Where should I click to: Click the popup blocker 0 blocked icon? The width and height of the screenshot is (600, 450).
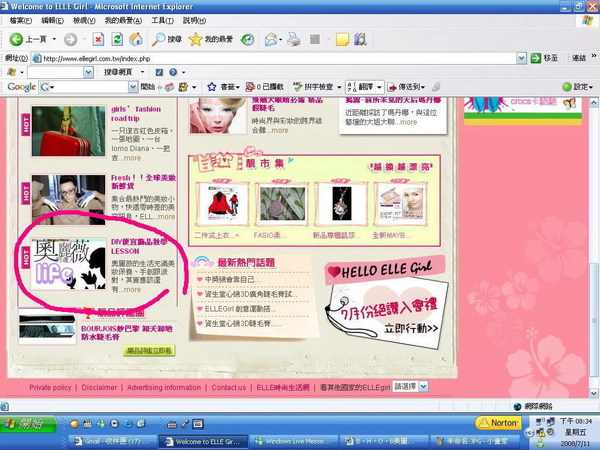[x=250, y=87]
